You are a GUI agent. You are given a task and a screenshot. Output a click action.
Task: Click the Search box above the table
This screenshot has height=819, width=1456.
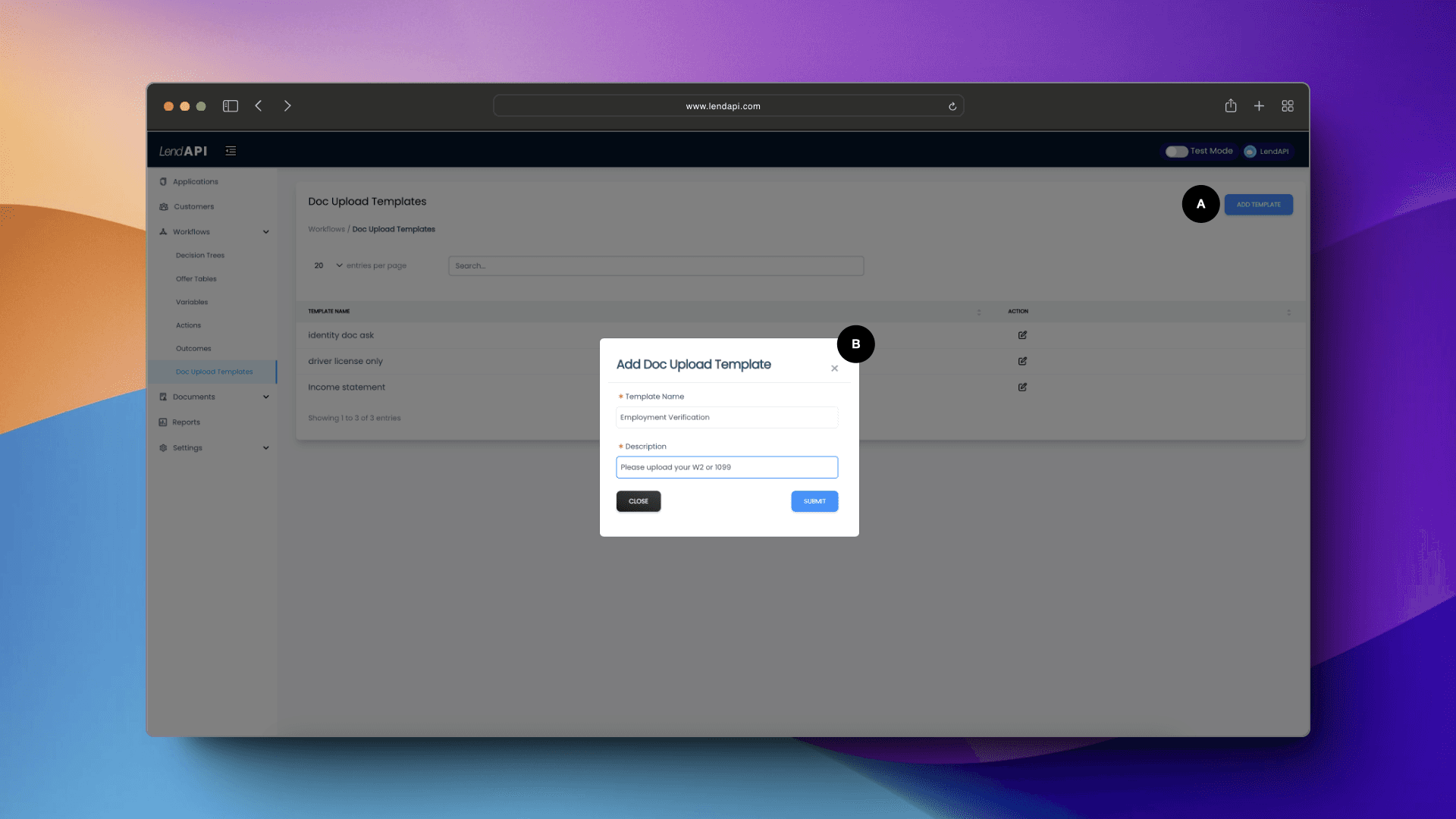point(656,265)
